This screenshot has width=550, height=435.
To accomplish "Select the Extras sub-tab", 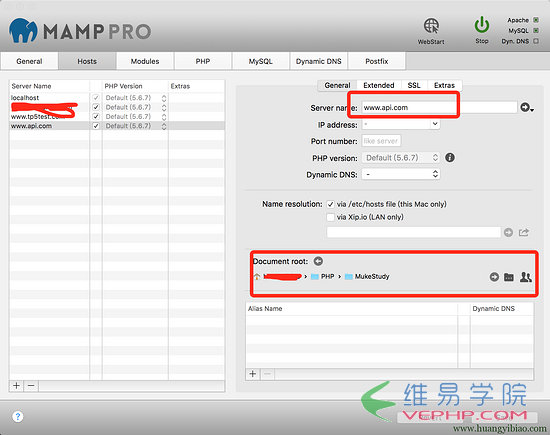I will coord(444,85).
